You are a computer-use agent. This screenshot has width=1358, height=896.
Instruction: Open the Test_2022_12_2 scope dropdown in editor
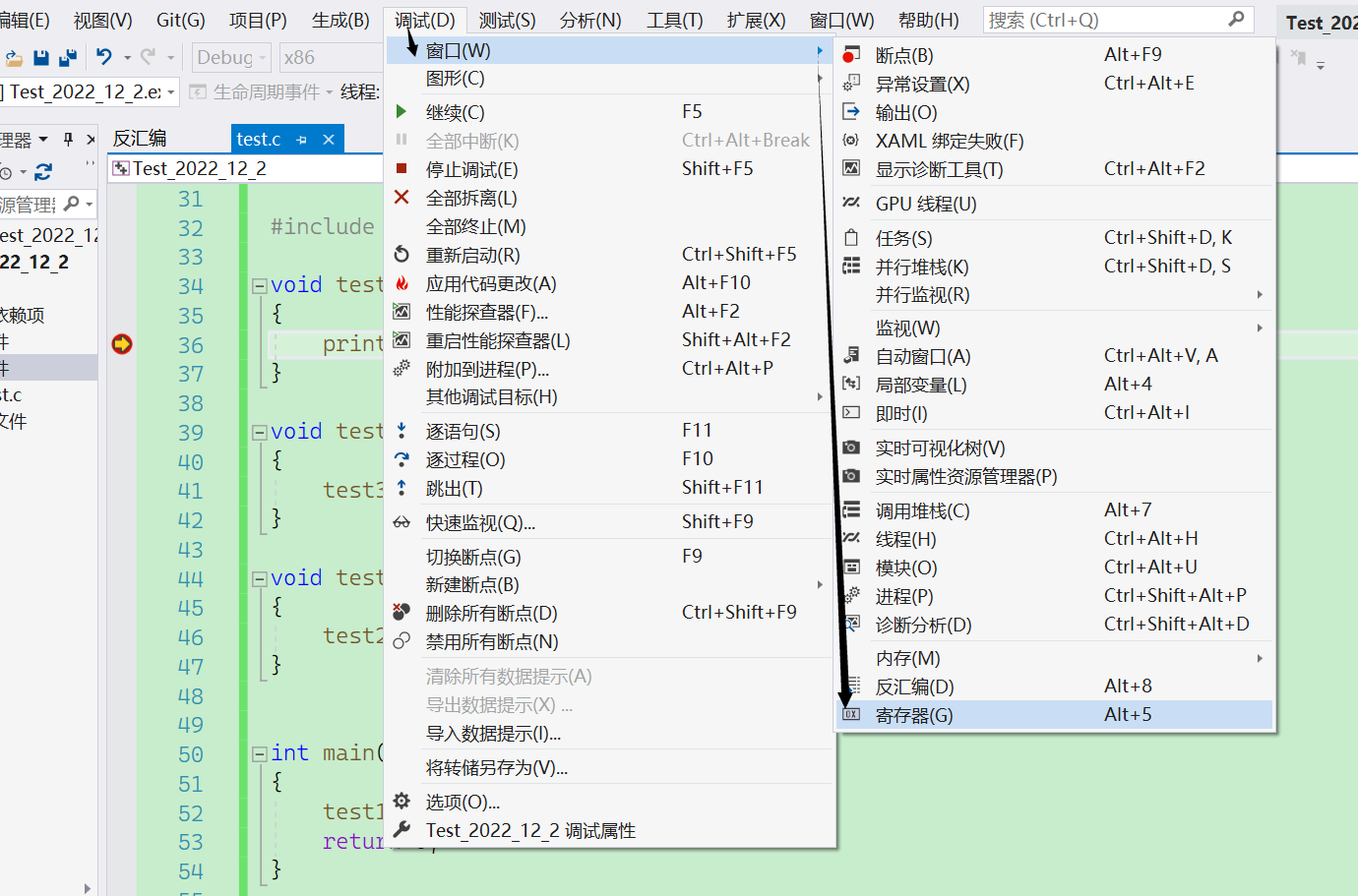(246, 168)
